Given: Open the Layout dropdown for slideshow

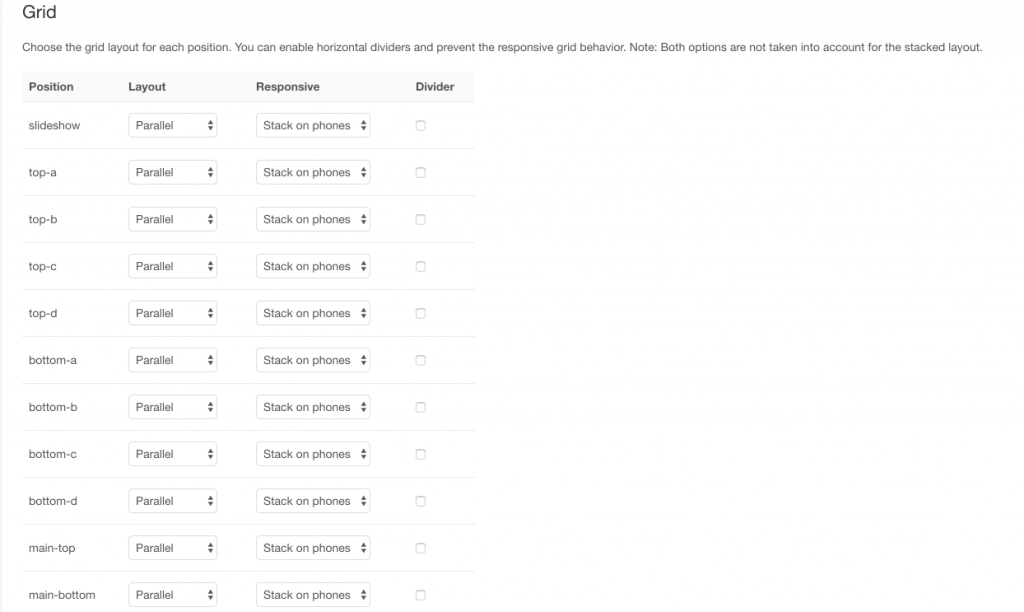Looking at the screenshot, I should pos(173,125).
